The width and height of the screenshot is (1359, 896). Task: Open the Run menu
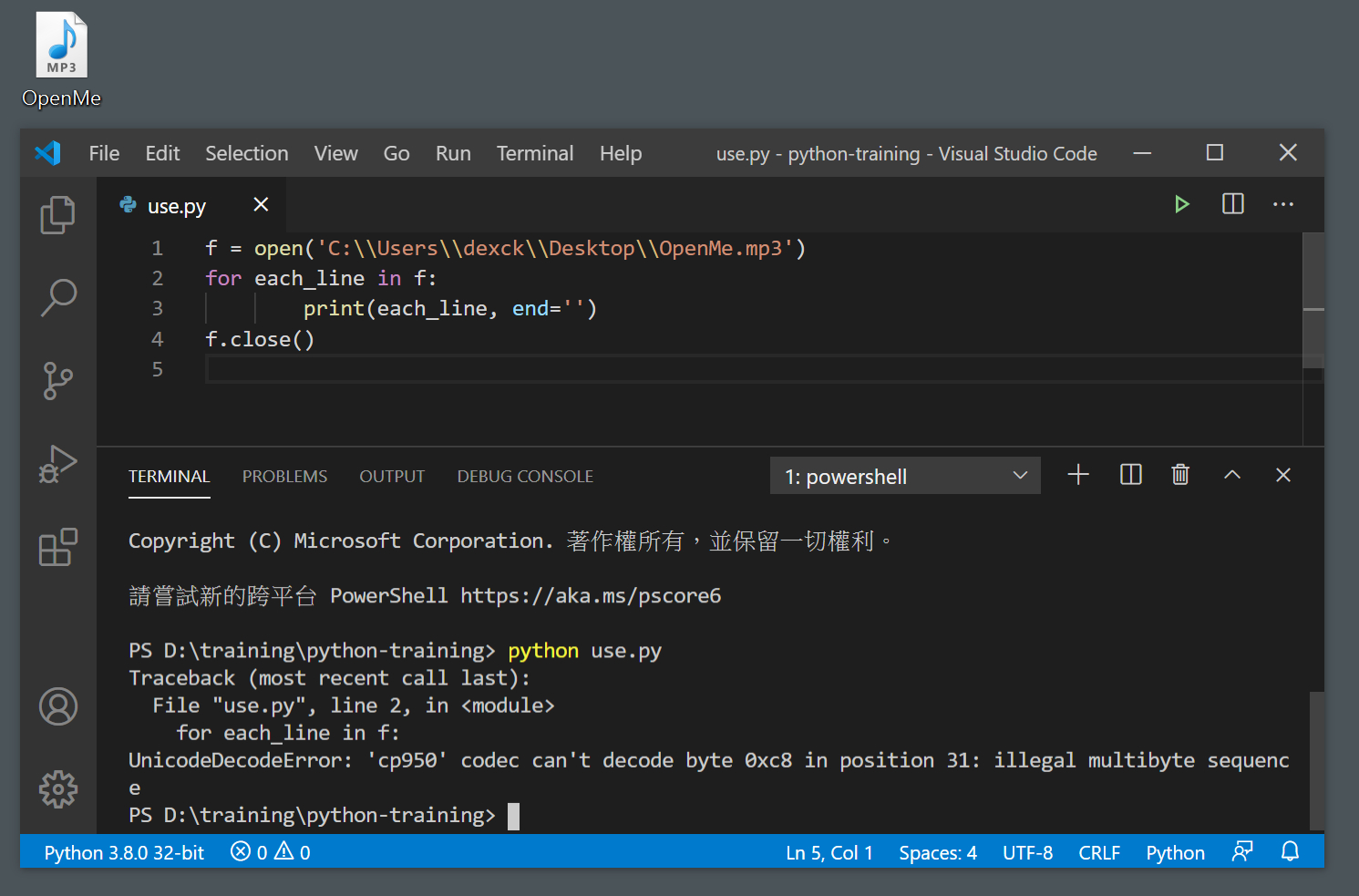coord(453,153)
